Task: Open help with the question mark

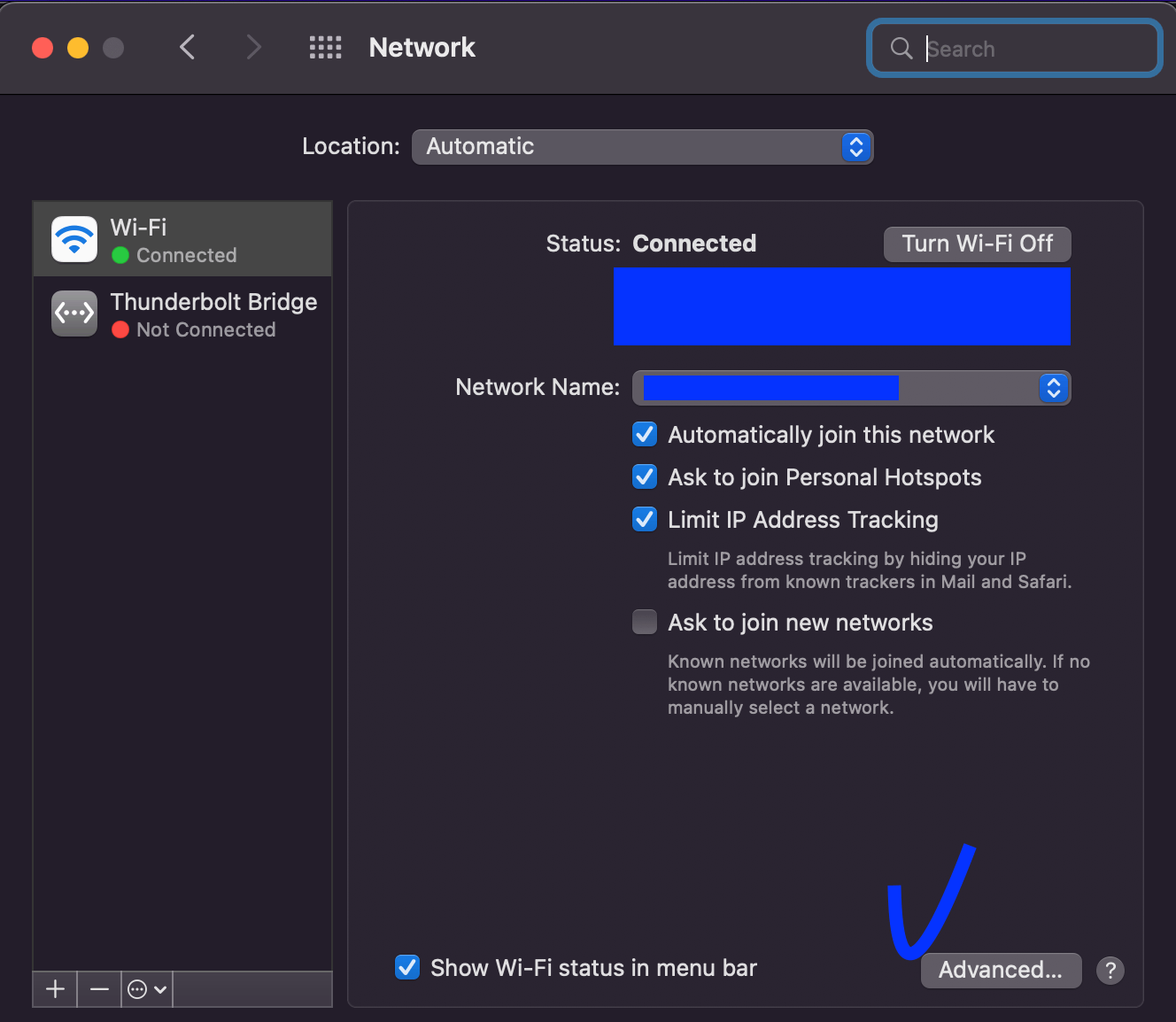Action: (1110, 971)
